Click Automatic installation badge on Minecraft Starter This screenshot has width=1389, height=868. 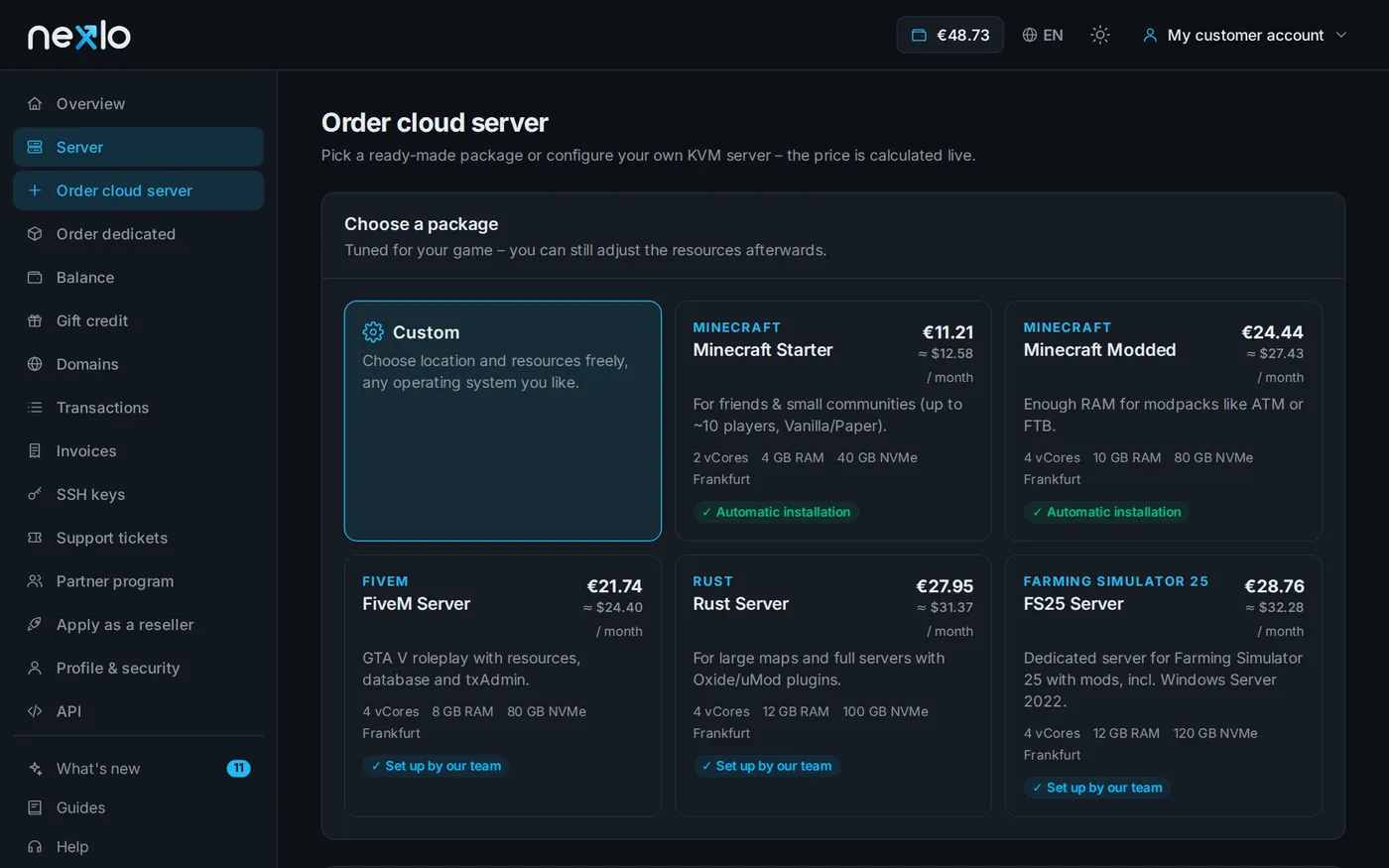point(776,512)
